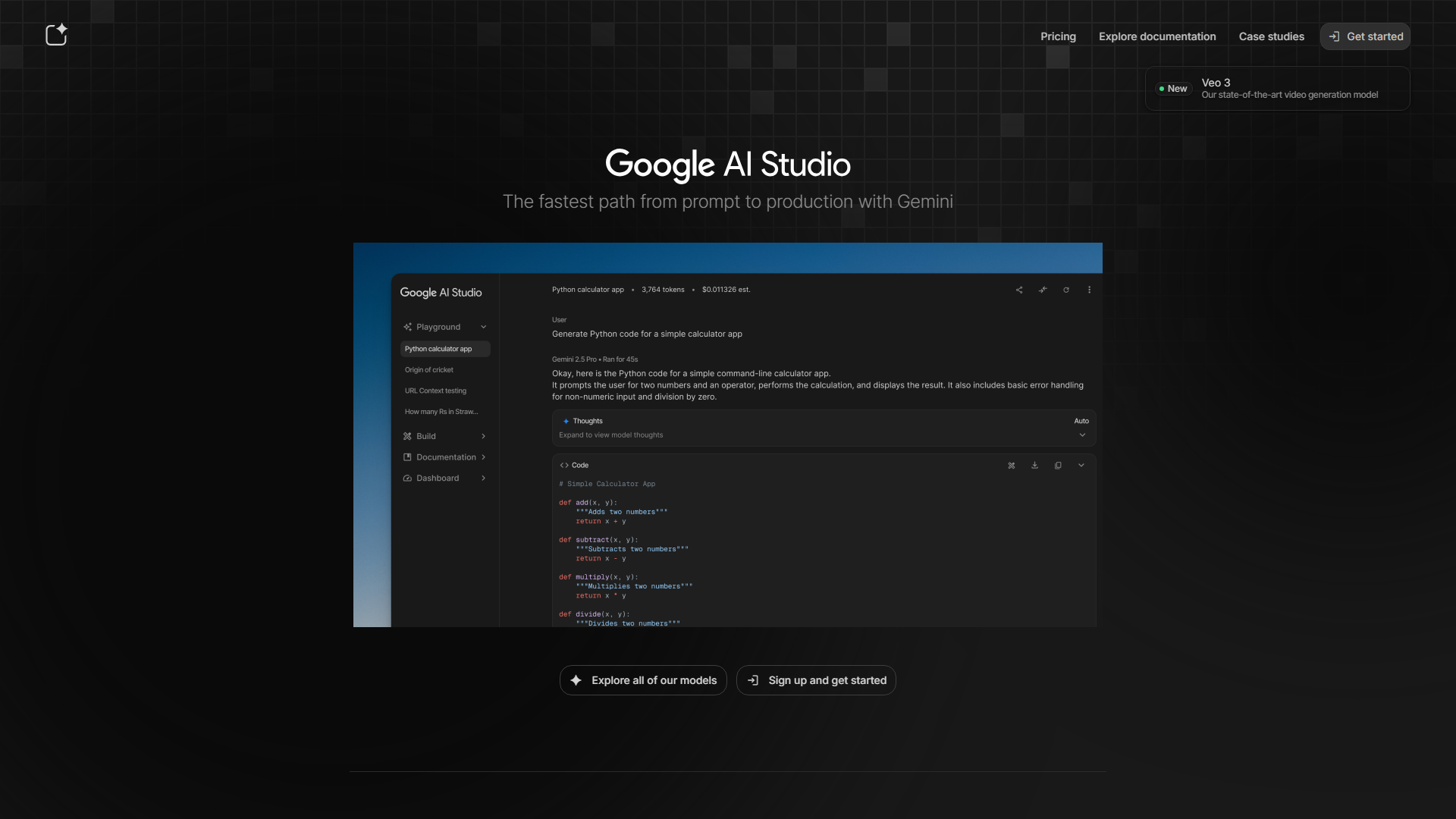Click Sign up and get started button
This screenshot has width=1456, height=819.
816,680
